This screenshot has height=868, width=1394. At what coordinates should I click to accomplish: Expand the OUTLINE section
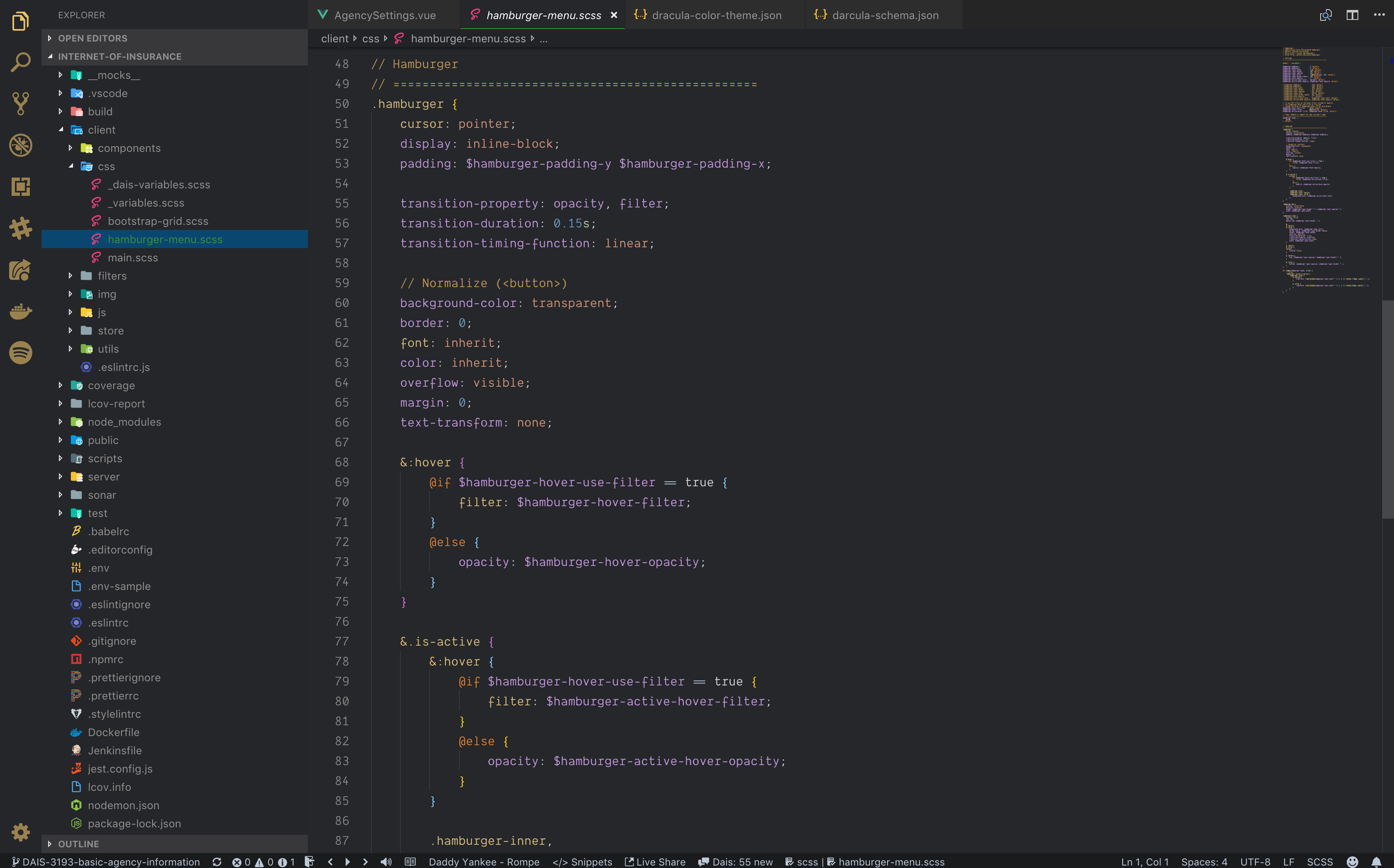pyautogui.click(x=79, y=844)
